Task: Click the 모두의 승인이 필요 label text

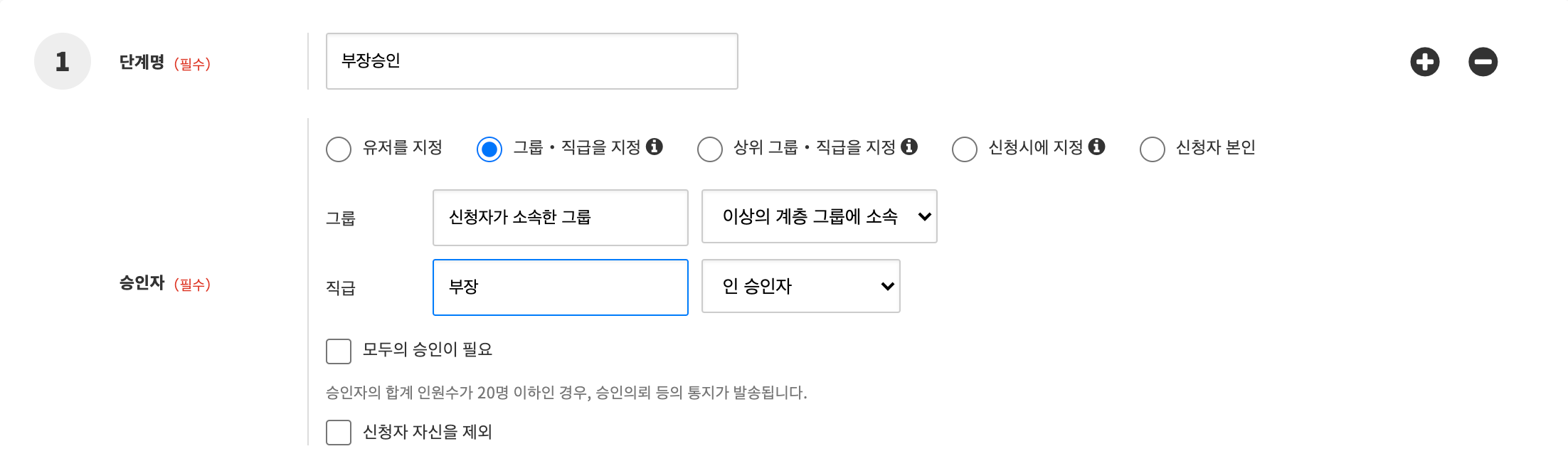Action: (428, 349)
